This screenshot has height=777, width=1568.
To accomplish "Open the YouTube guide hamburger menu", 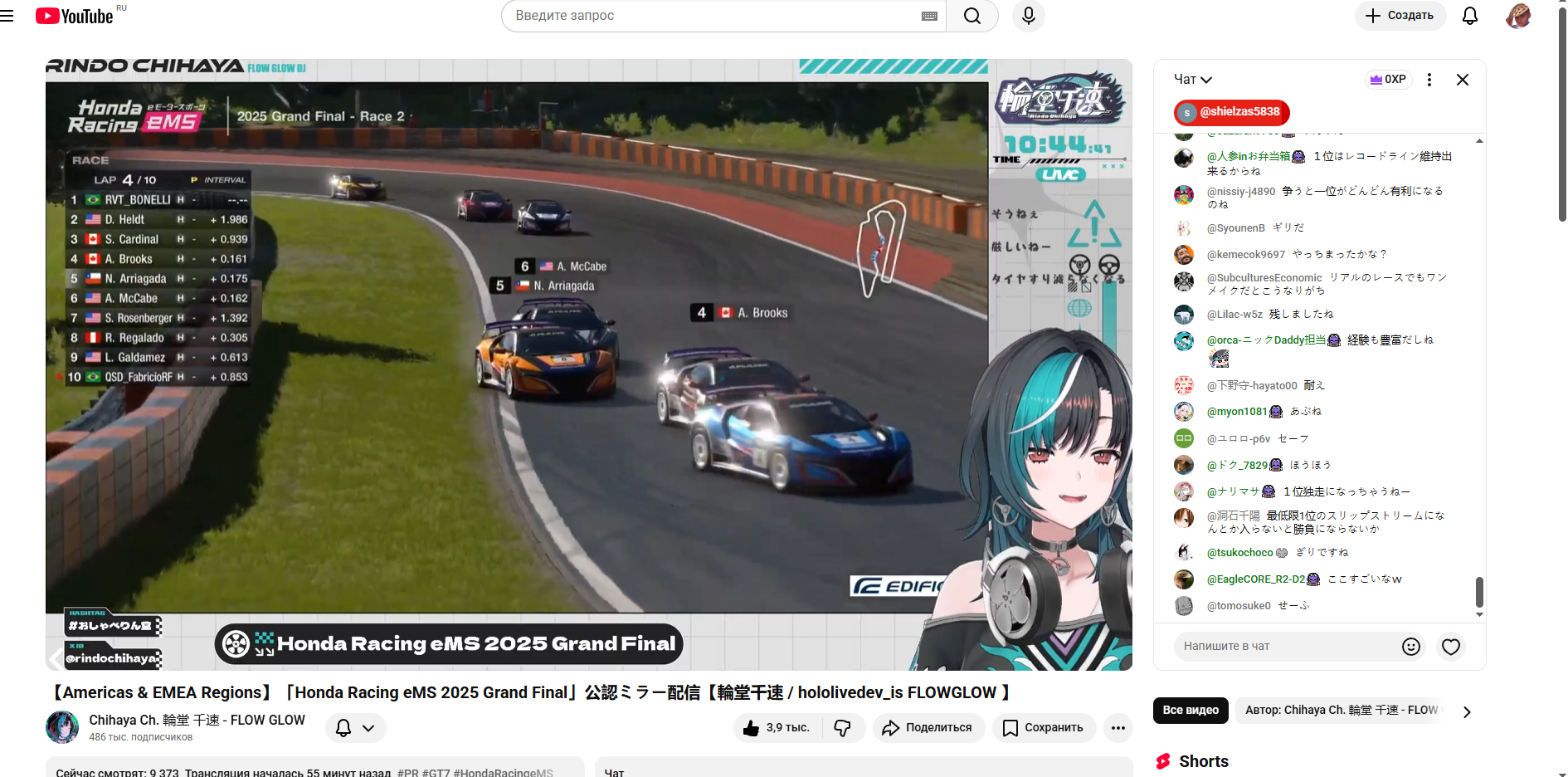I will (x=7, y=16).
